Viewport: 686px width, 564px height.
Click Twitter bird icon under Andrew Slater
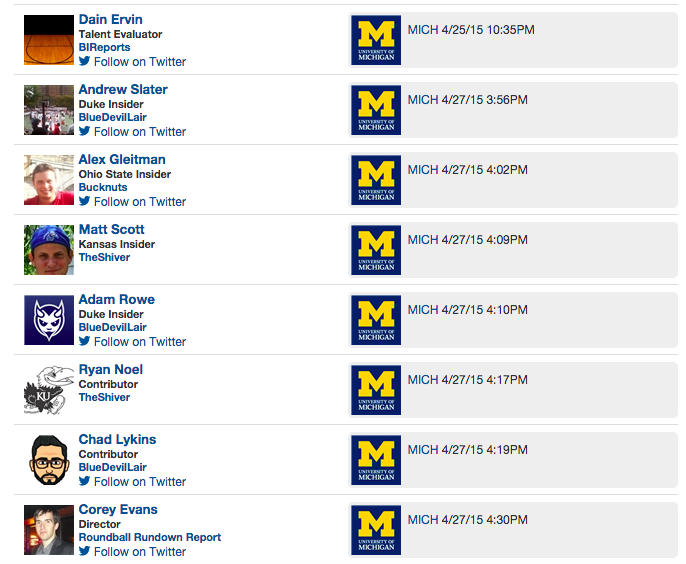pyautogui.click(x=85, y=132)
